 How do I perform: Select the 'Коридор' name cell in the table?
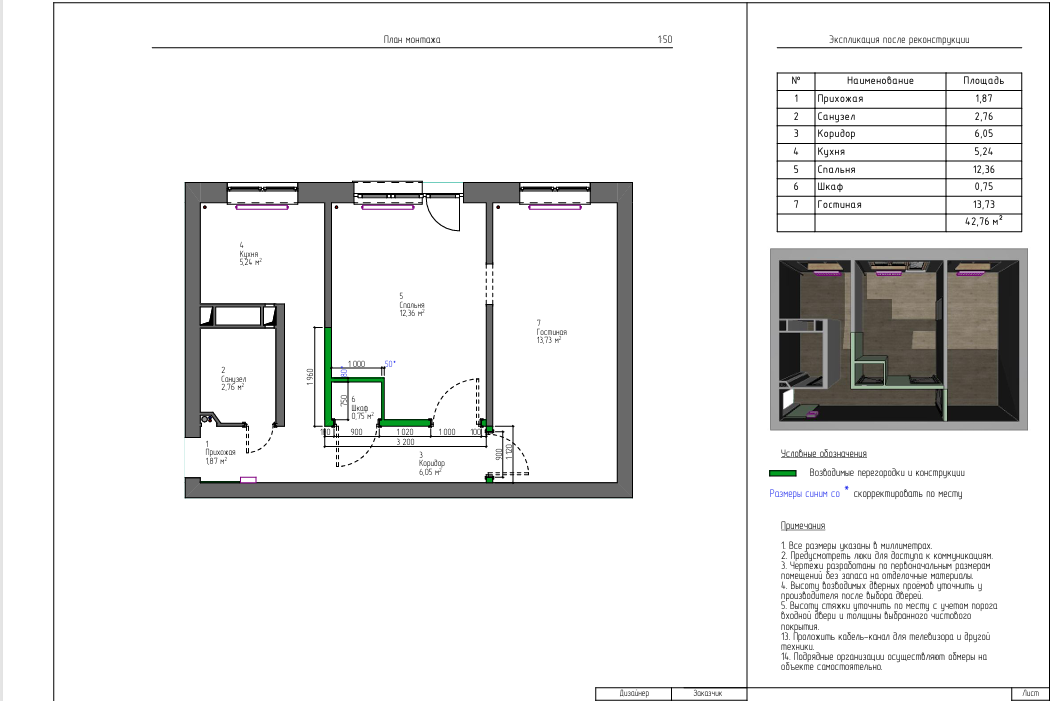(880, 134)
